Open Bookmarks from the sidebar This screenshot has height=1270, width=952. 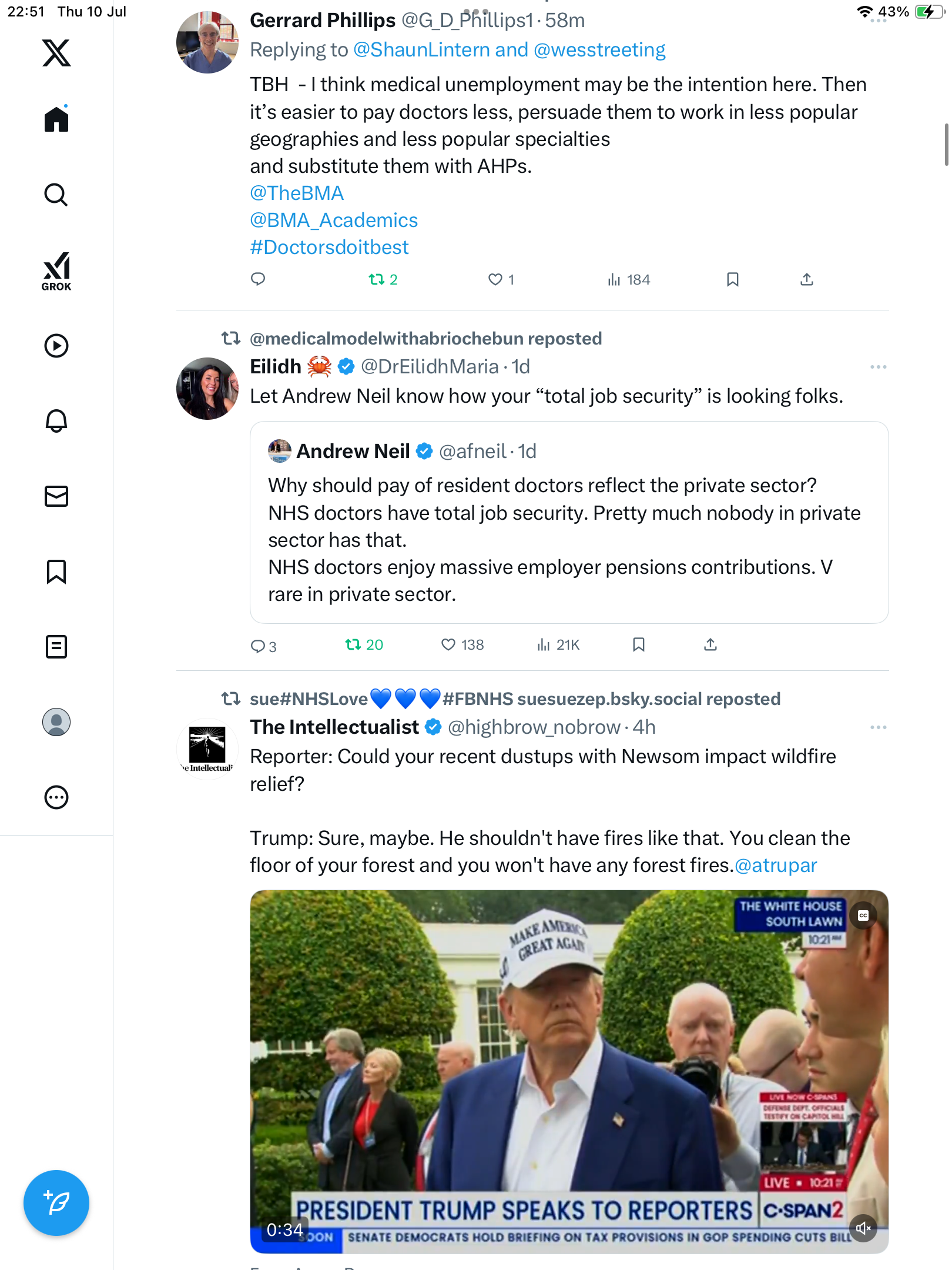click(56, 571)
